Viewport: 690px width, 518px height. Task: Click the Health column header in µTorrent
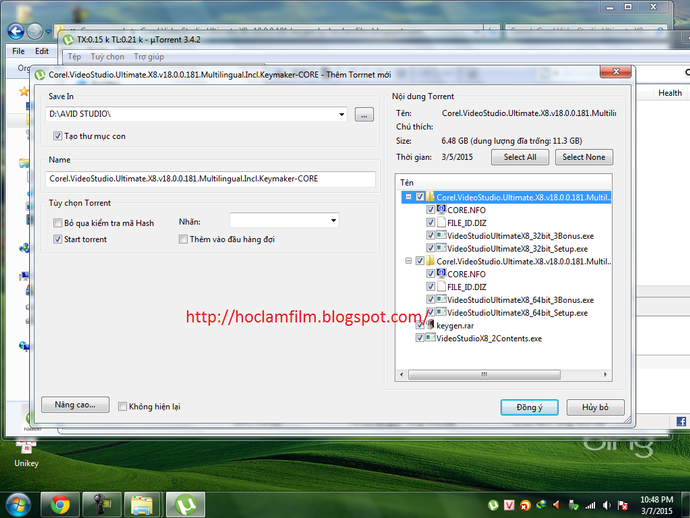[x=670, y=93]
